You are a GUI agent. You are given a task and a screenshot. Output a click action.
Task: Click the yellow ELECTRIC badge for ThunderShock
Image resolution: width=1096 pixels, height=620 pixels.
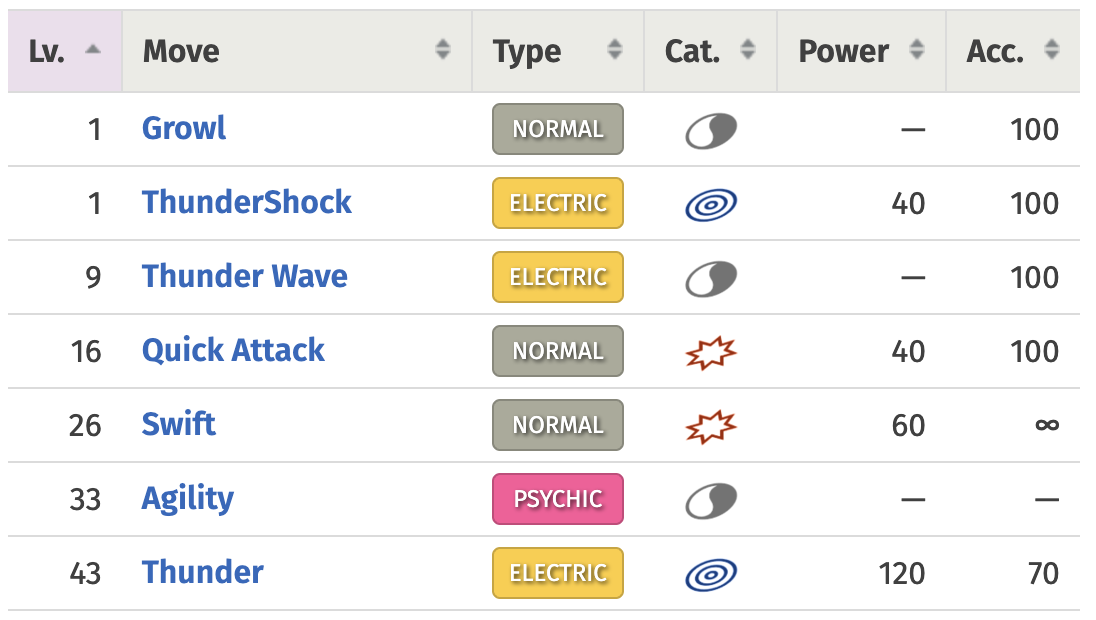coord(557,202)
